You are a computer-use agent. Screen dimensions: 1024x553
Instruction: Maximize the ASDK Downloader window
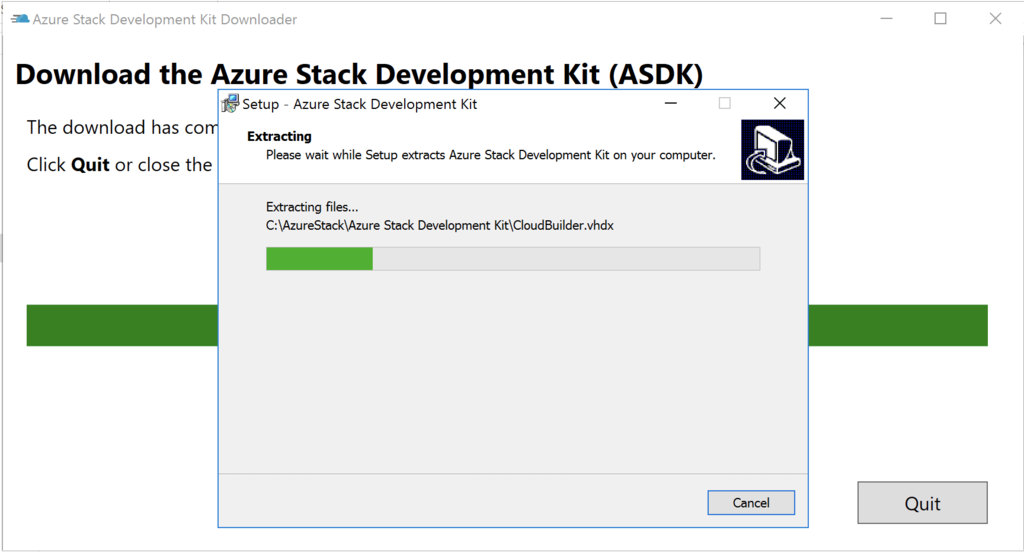point(940,19)
